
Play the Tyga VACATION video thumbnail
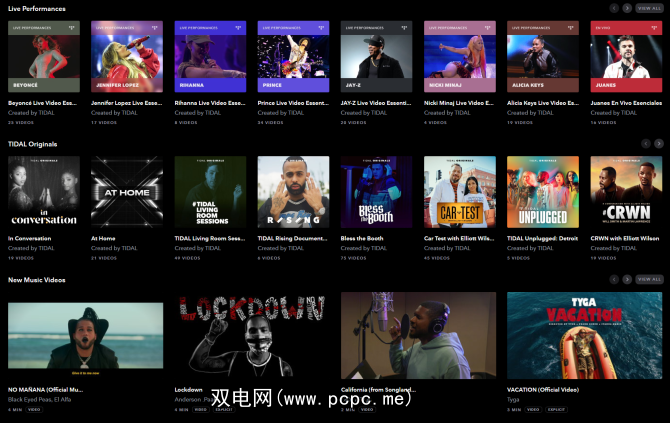585,335
